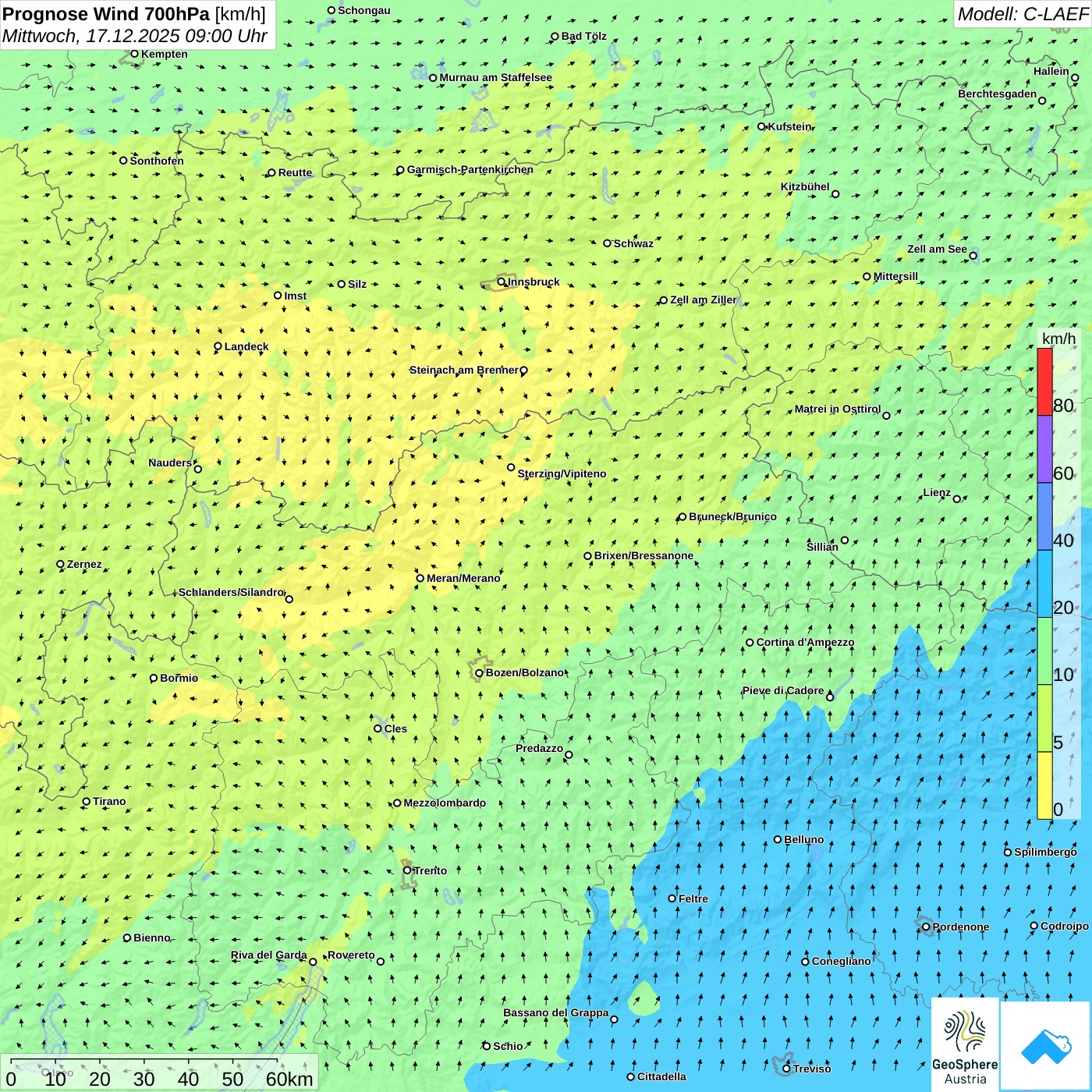The width and height of the screenshot is (1092, 1092).
Task: Click the 'Reutte' label
Action: (x=296, y=172)
